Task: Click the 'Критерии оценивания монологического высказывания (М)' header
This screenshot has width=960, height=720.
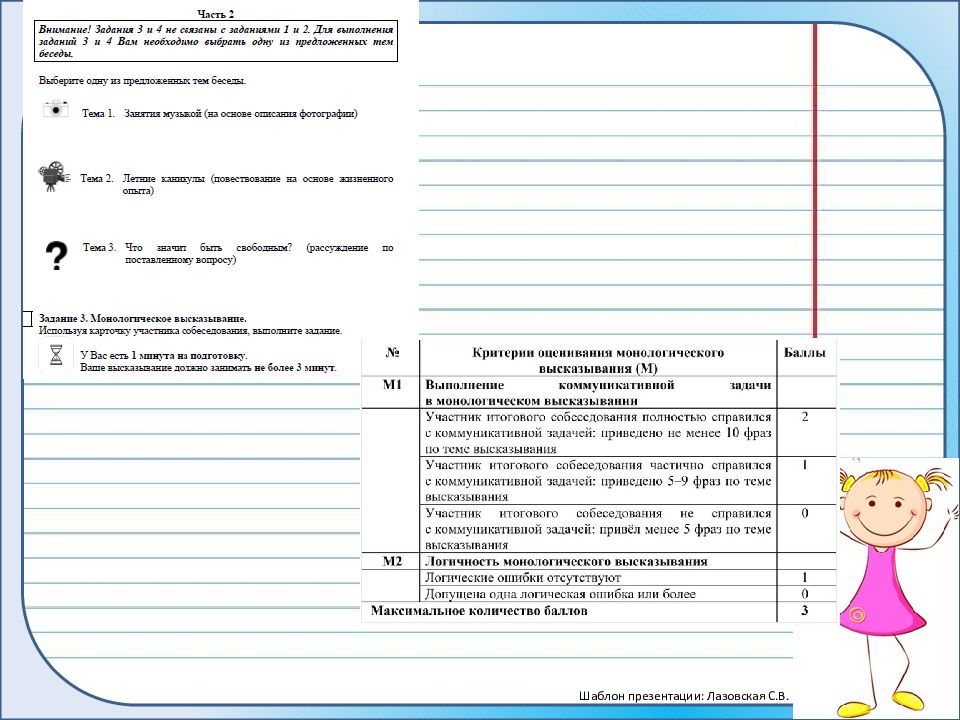Action: tap(598, 361)
